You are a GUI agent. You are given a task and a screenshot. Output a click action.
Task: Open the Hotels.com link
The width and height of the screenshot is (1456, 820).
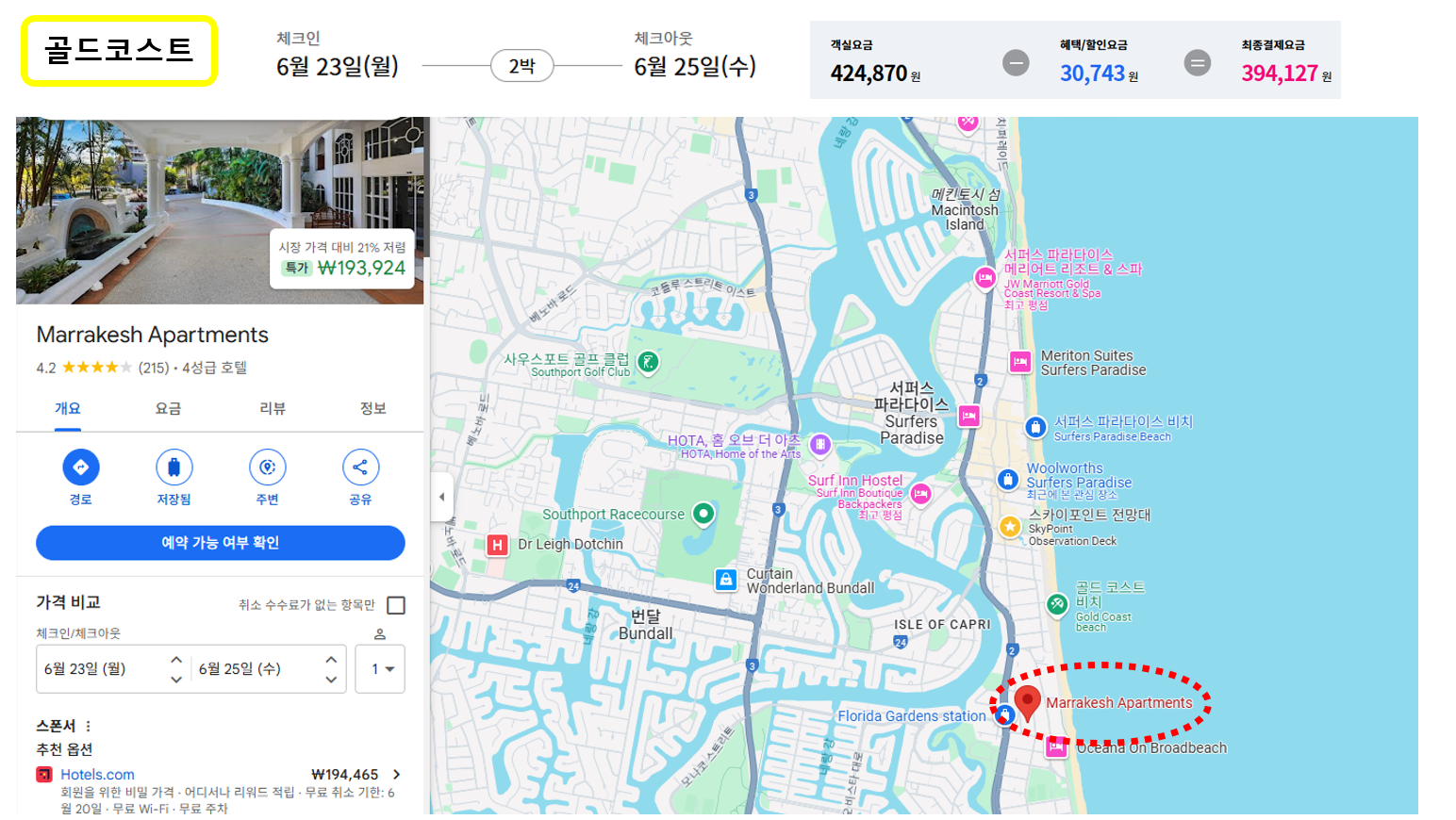[97, 775]
